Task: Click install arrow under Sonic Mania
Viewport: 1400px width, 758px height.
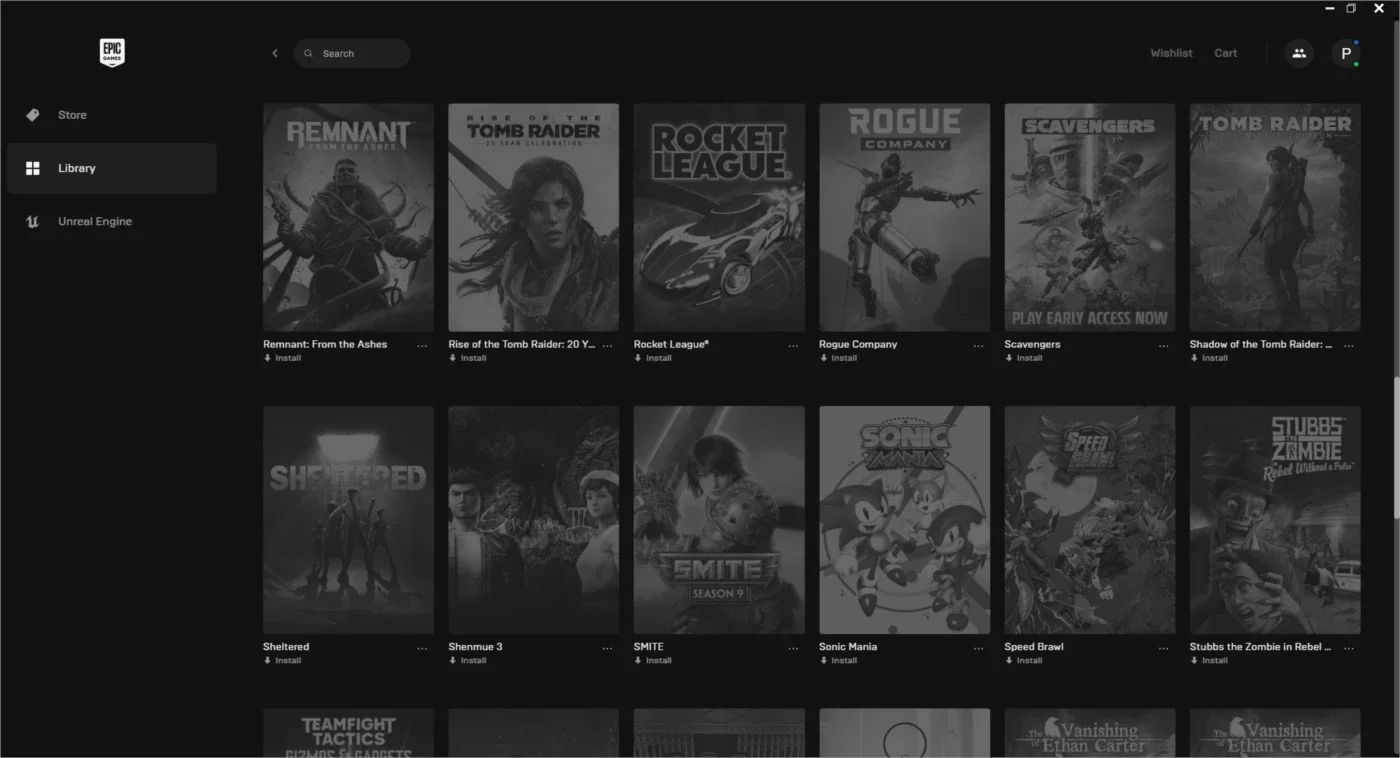Action: pyautogui.click(x=823, y=660)
